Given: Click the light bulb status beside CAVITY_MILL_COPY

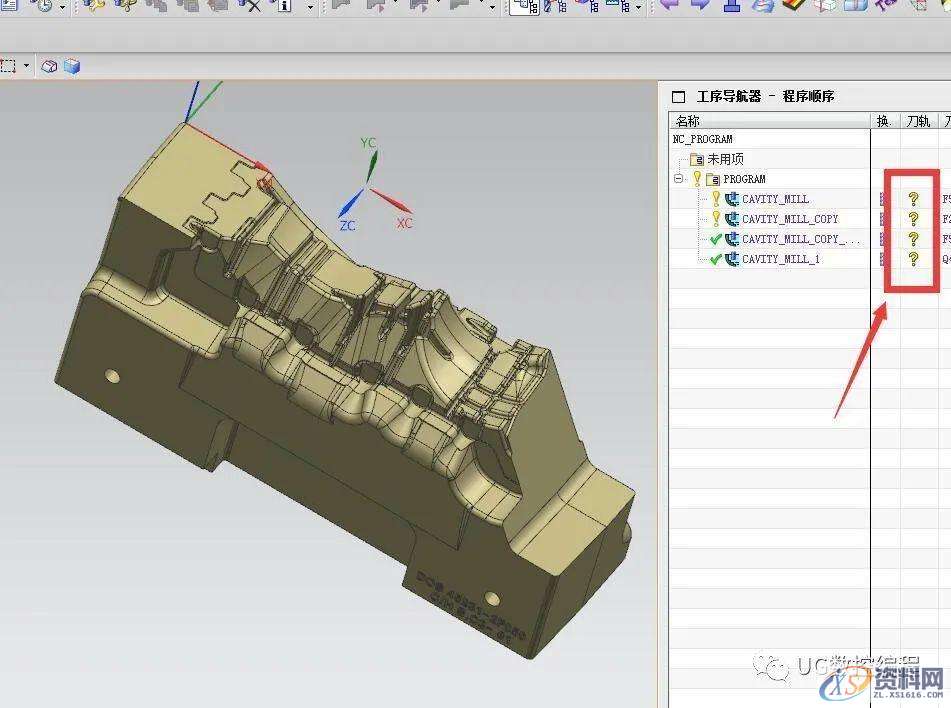Looking at the screenshot, I should [715, 219].
